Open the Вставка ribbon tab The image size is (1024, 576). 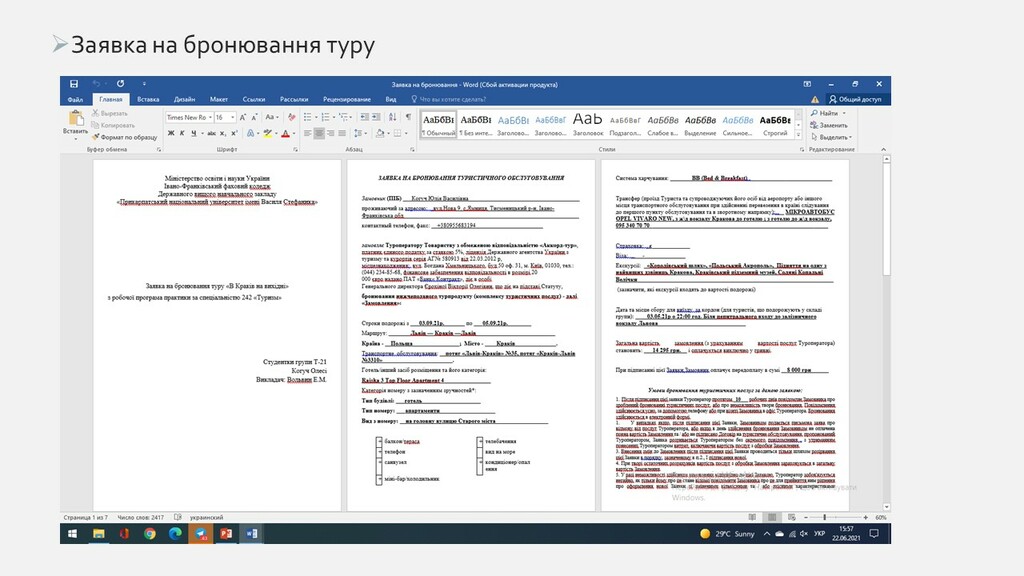point(148,100)
